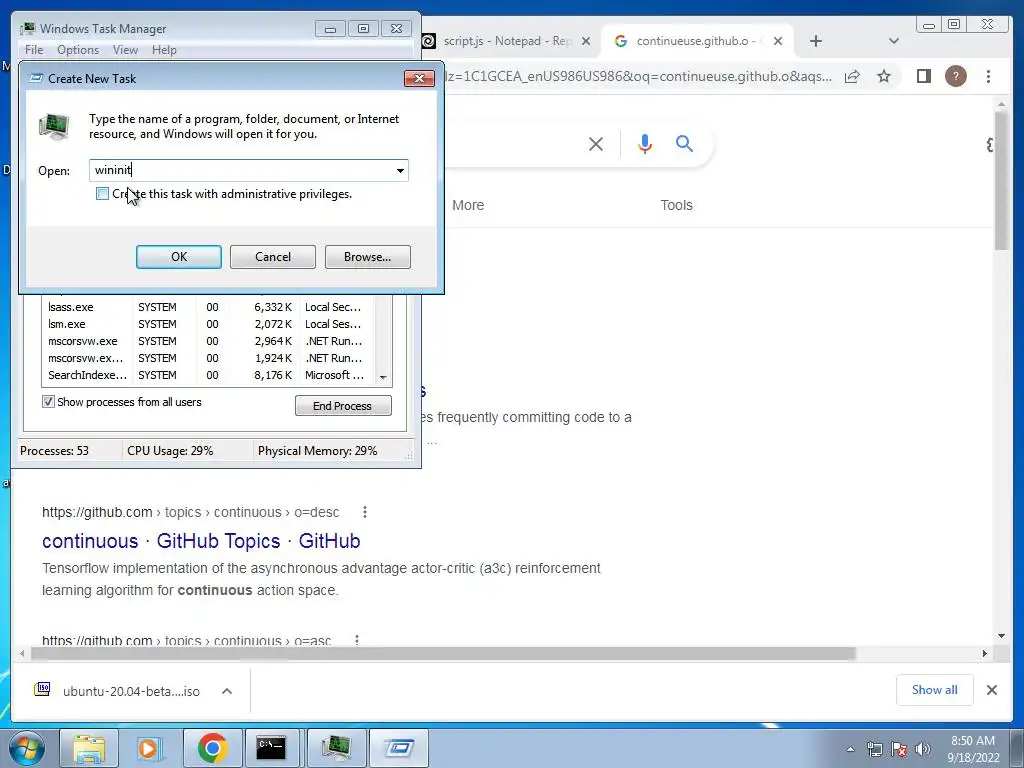Open the Windows Start menu orb

click(27, 748)
